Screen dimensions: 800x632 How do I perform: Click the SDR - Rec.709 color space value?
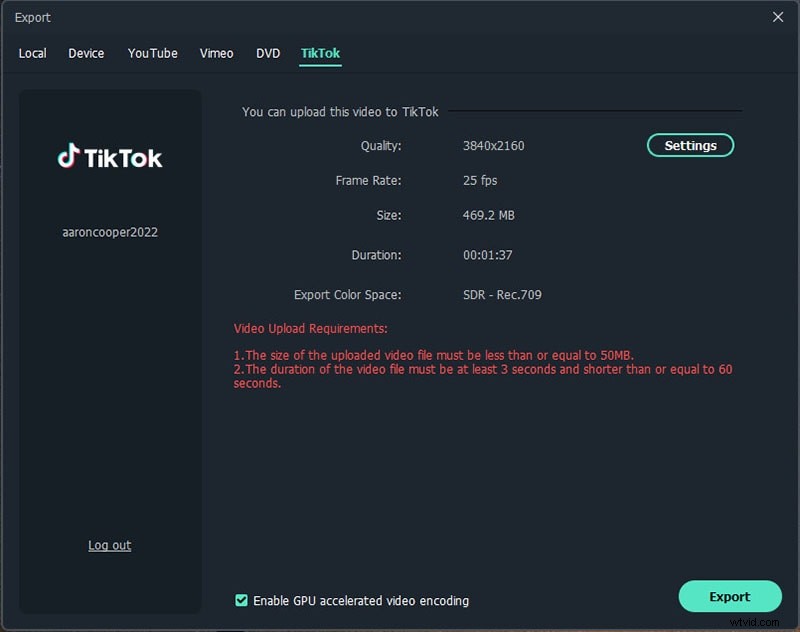click(x=499, y=294)
